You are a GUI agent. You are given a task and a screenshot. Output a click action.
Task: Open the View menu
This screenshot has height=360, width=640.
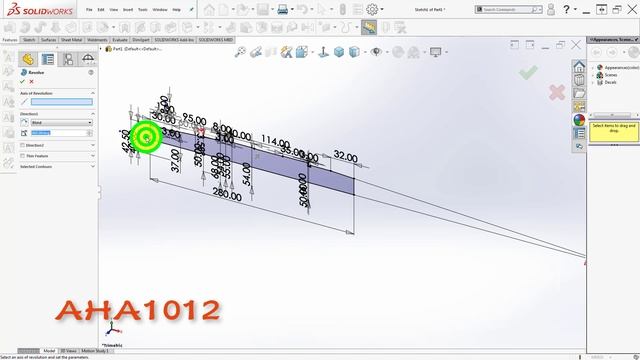coord(114,9)
